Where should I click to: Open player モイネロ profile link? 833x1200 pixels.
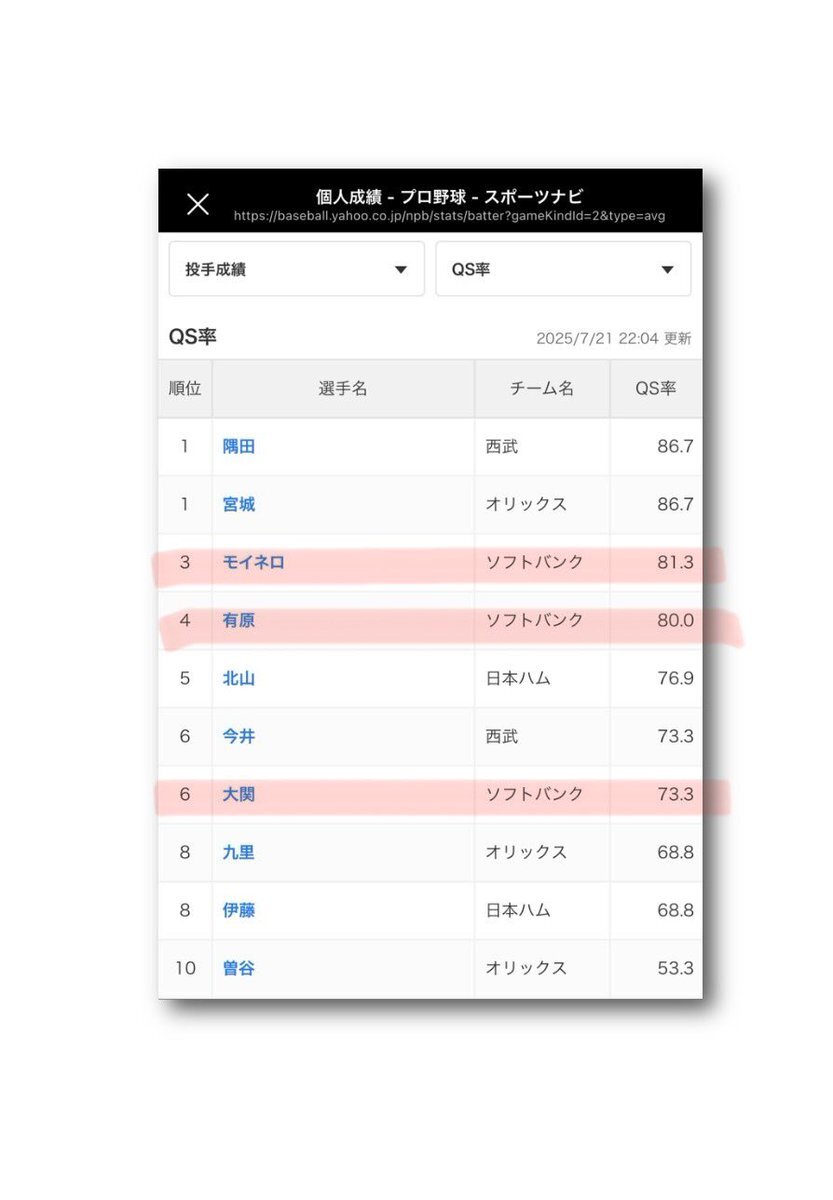254,562
